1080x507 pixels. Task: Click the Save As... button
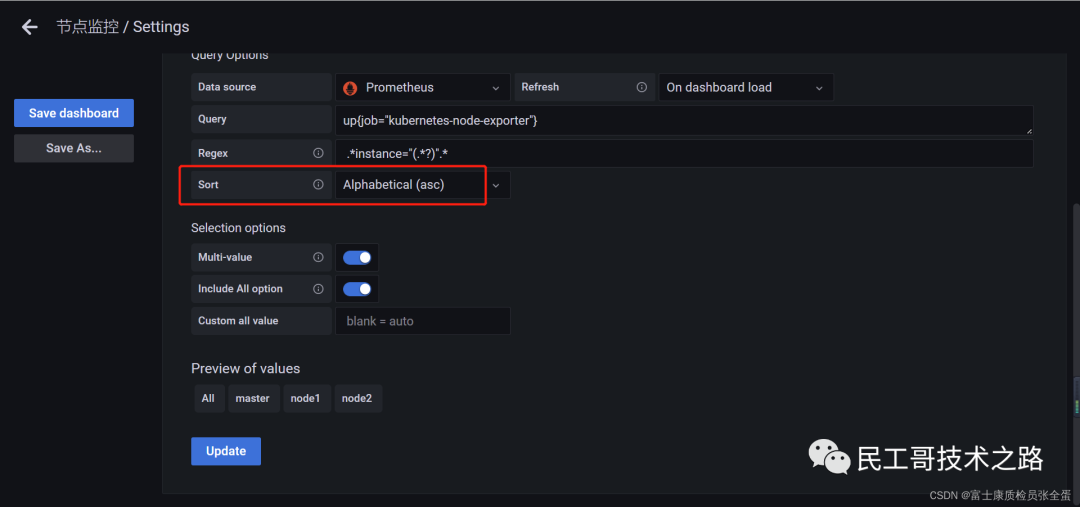[74, 148]
